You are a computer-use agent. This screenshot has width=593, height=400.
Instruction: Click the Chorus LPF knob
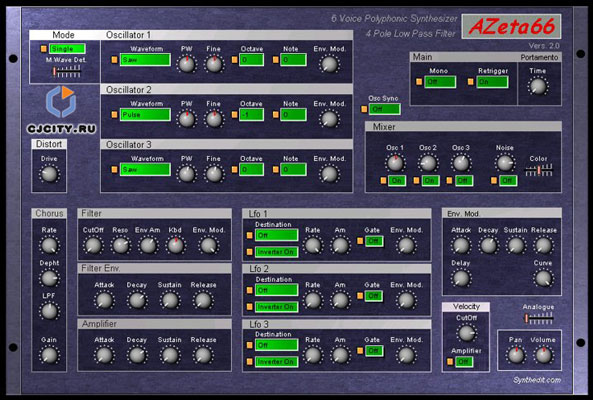click(x=49, y=311)
